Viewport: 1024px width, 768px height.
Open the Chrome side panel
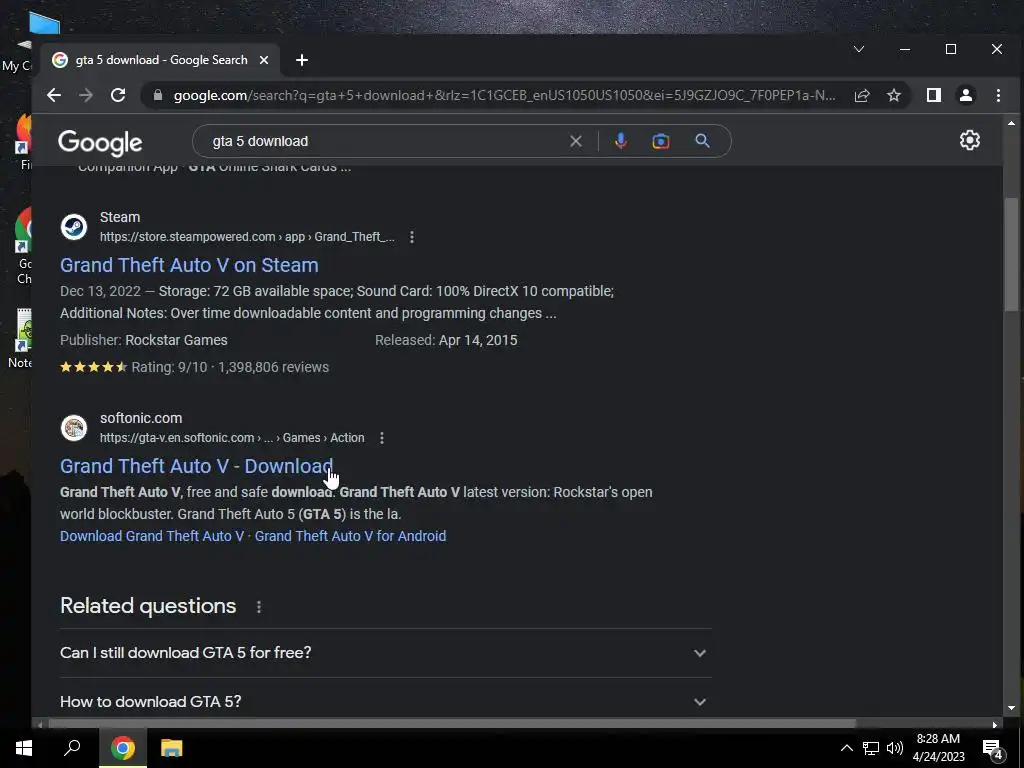click(x=934, y=95)
